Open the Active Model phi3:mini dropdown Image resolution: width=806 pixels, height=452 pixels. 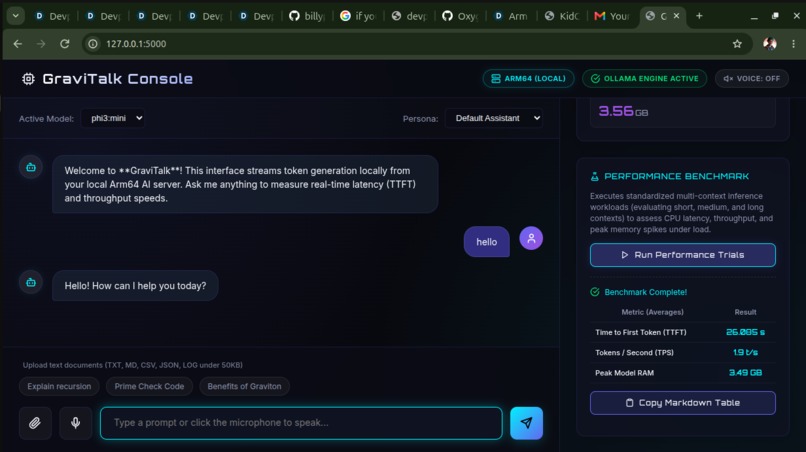pyautogui.click(x=113, y=118)
